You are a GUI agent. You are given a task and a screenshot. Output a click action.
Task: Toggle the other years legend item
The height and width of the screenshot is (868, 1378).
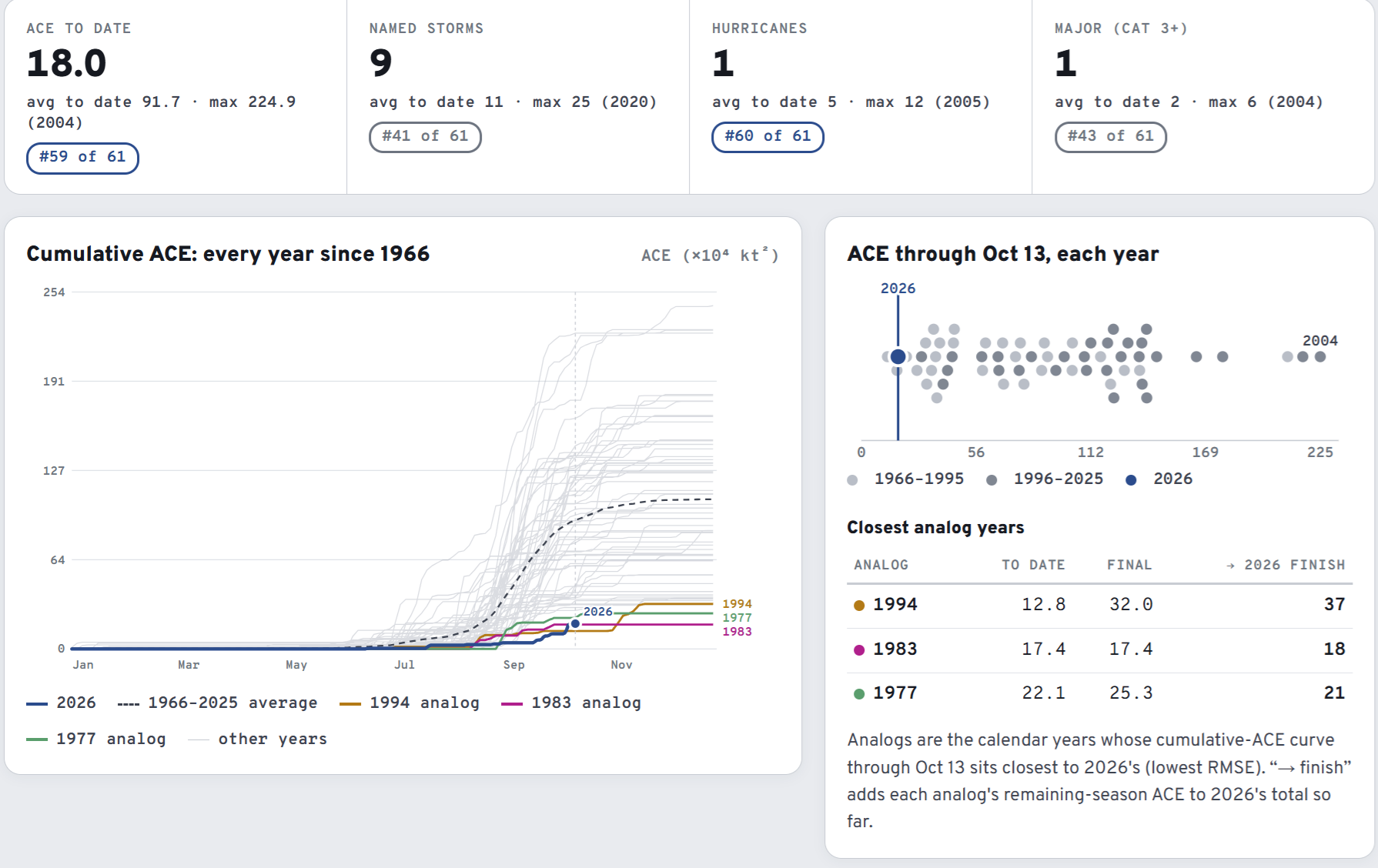258,739
